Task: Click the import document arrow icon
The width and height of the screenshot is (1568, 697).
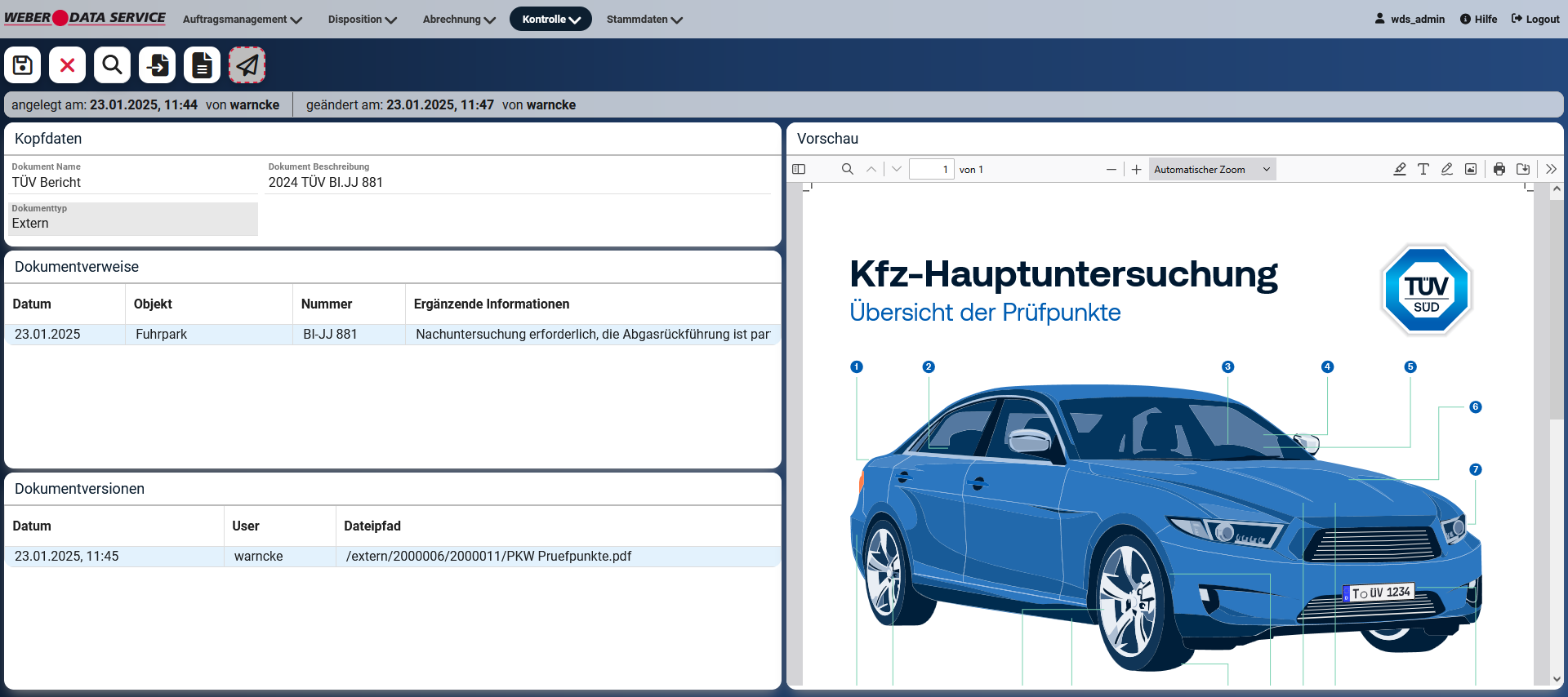Action: tap(158, 65)
